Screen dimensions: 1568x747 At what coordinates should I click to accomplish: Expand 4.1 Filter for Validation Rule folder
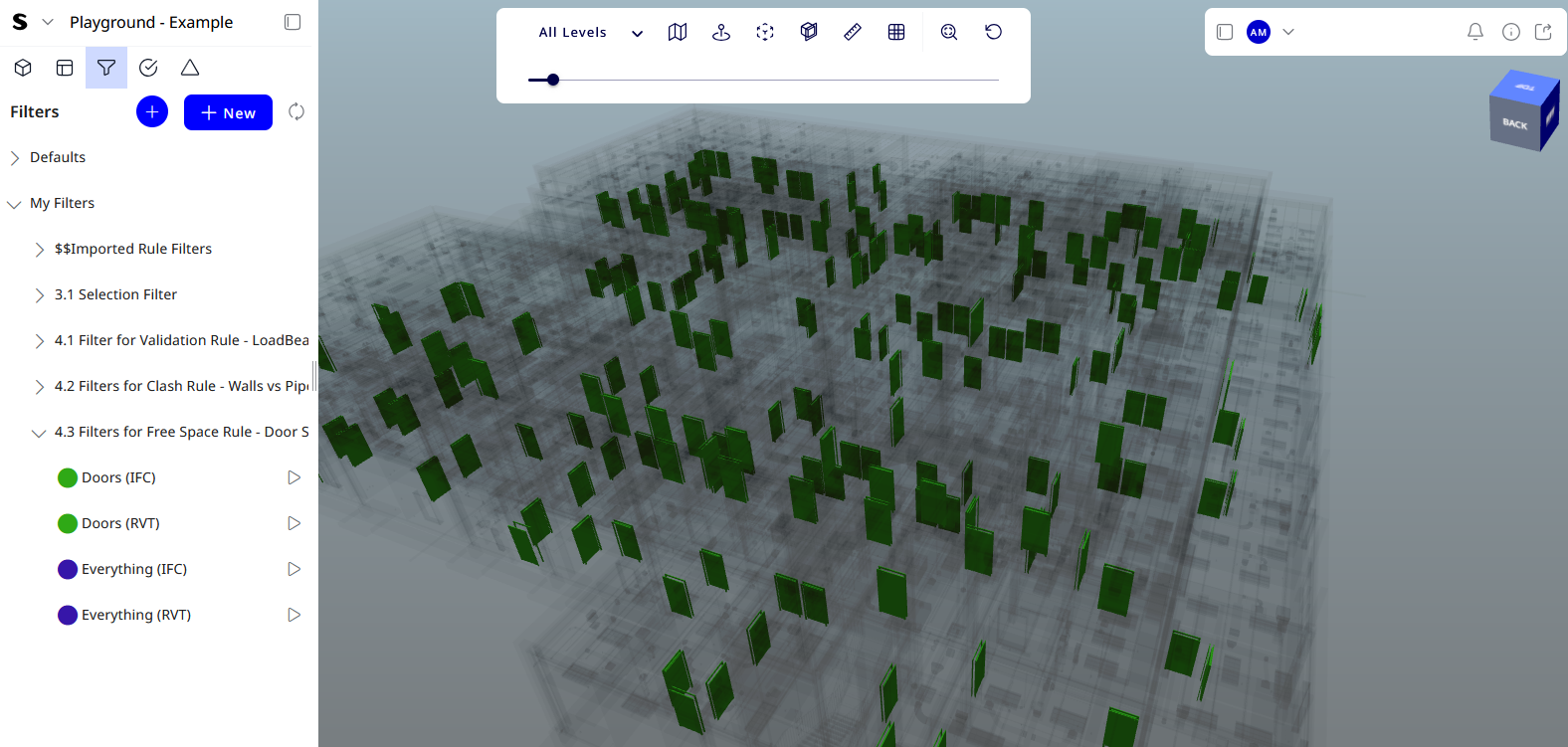point(40,341)
